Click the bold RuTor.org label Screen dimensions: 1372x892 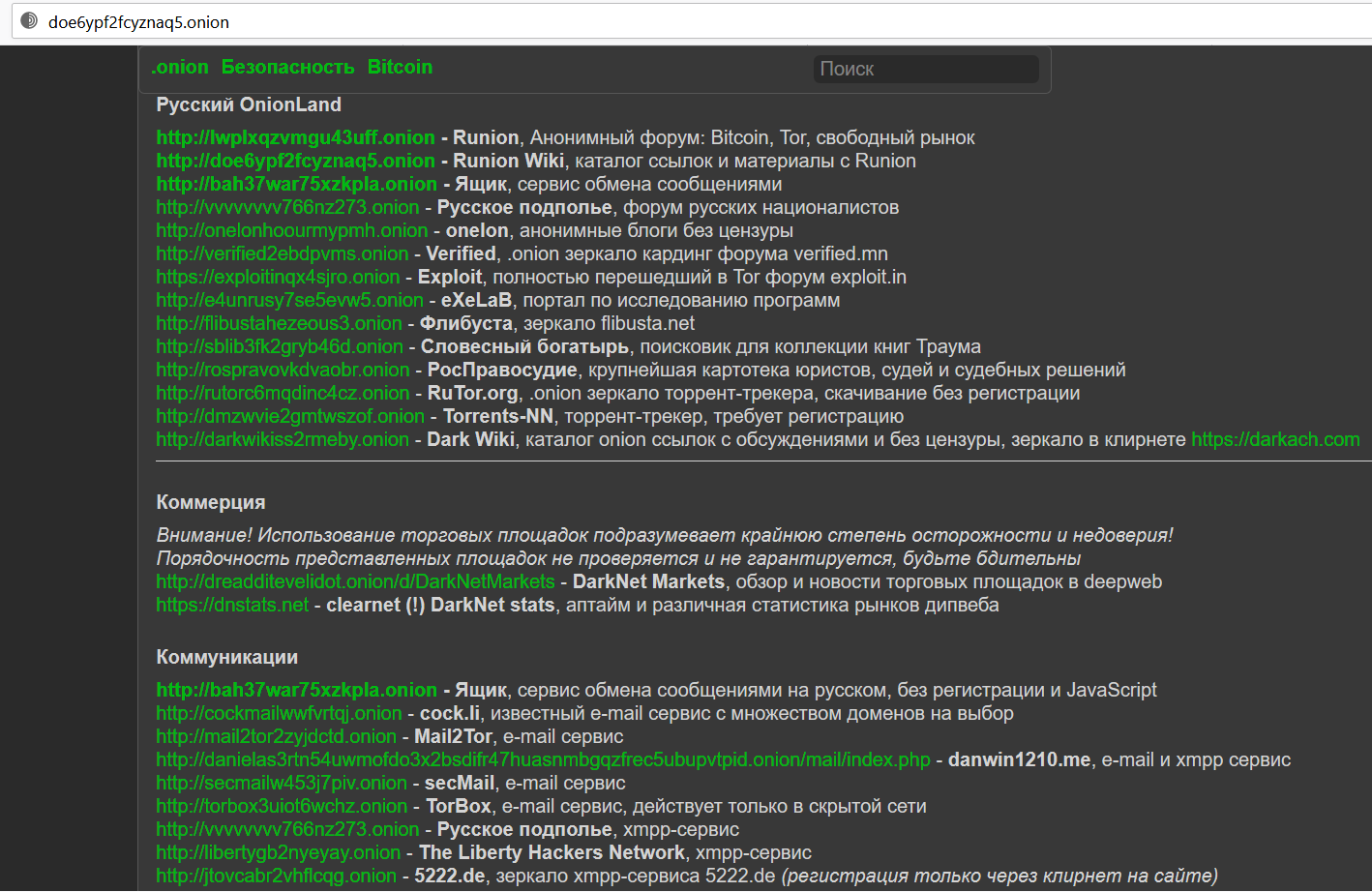[473, 393]
